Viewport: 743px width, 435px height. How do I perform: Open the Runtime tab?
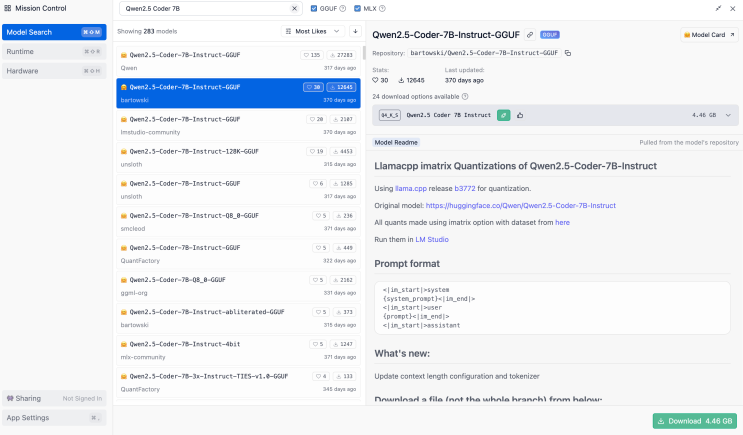click(54, 52)
